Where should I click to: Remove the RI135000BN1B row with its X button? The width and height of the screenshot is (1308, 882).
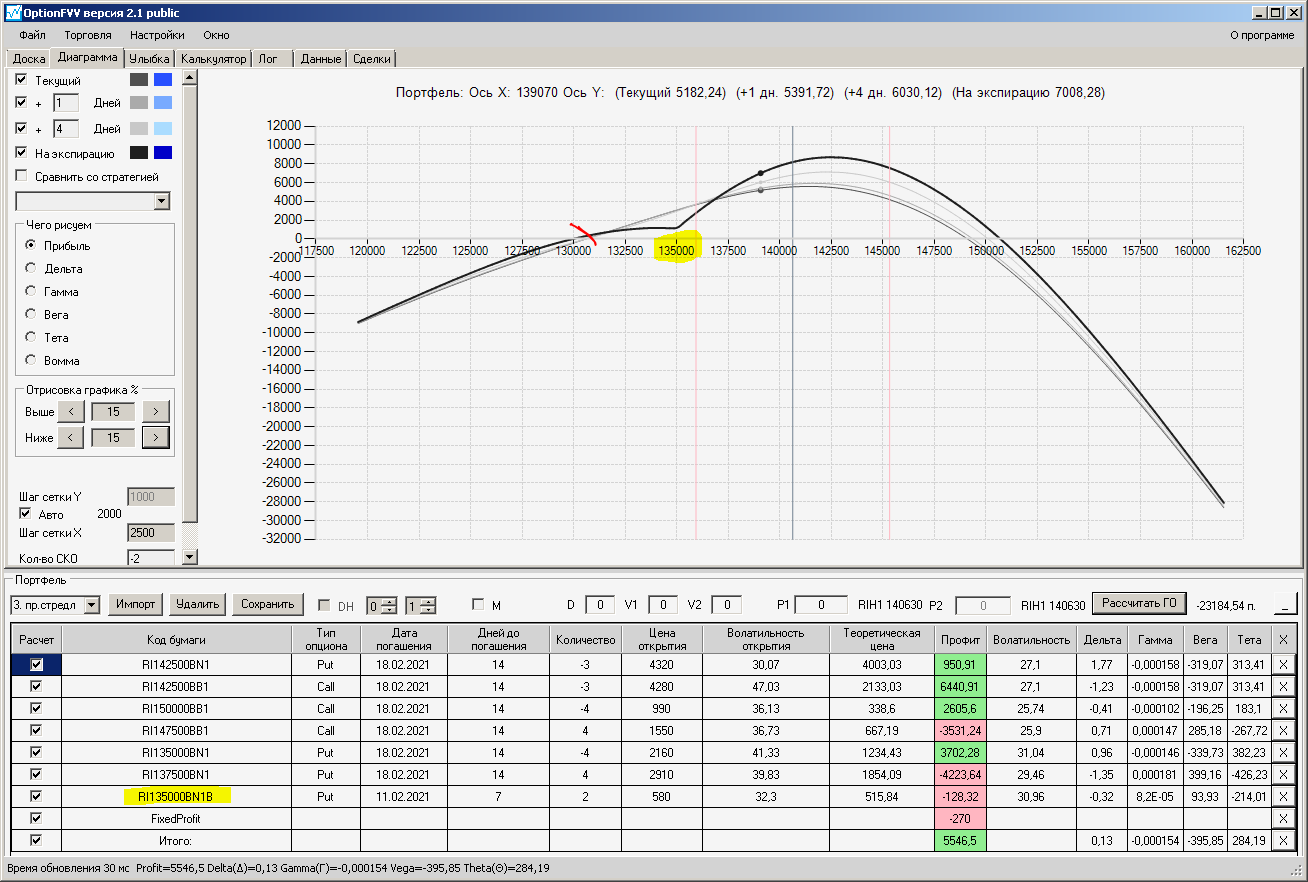click(x=1283, y=796)
